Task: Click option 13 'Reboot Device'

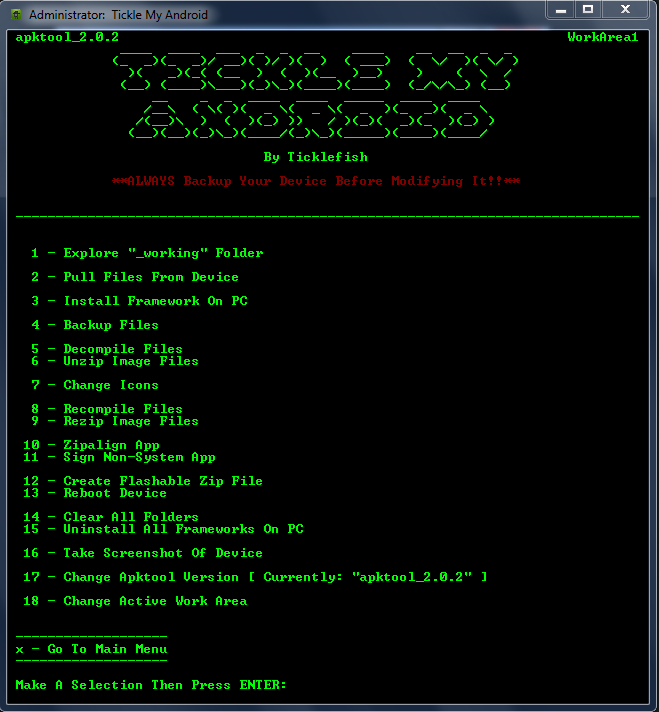Action: [95, 493]
